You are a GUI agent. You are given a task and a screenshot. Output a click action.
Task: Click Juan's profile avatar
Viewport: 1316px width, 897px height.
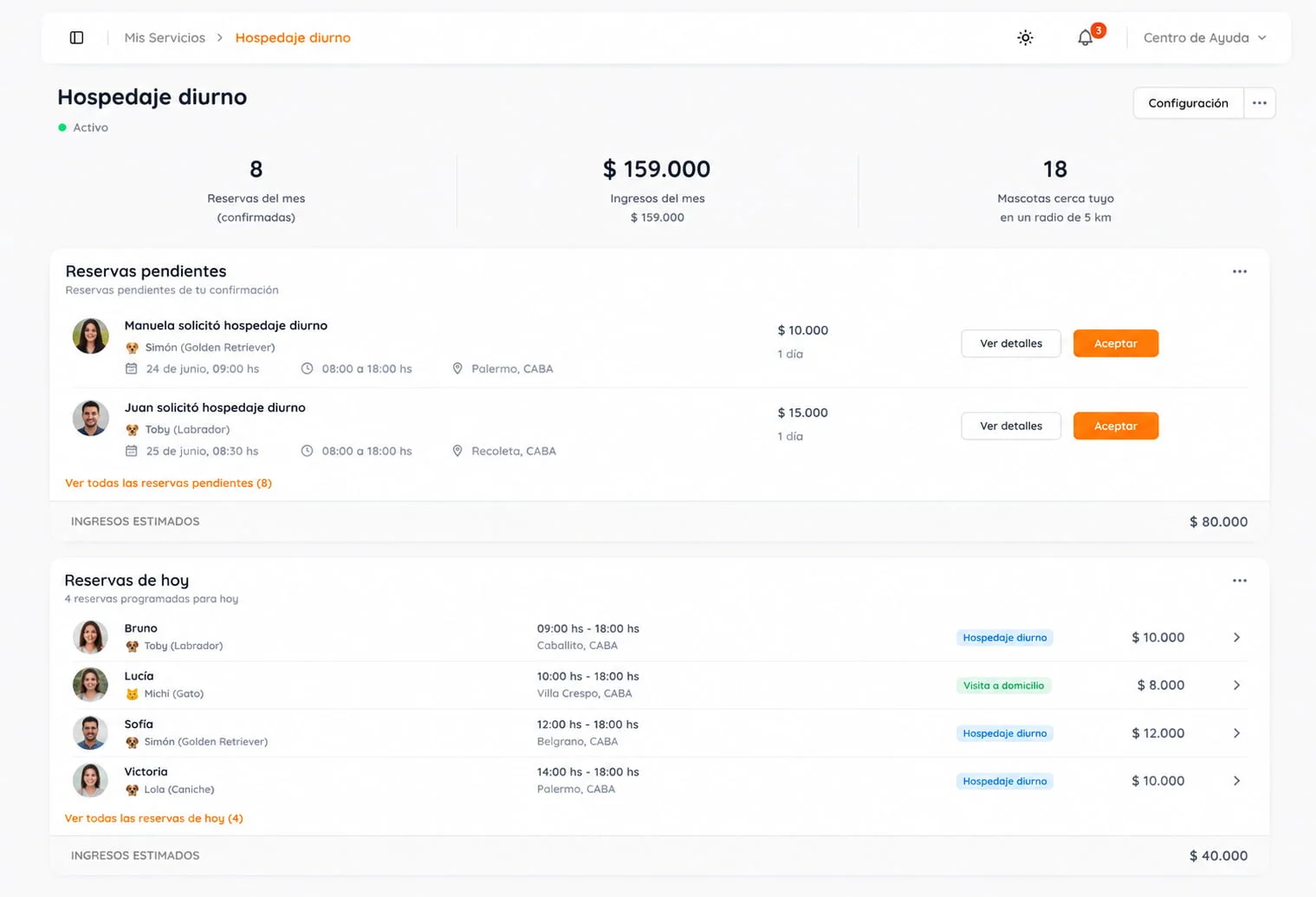tap(91, 419)
